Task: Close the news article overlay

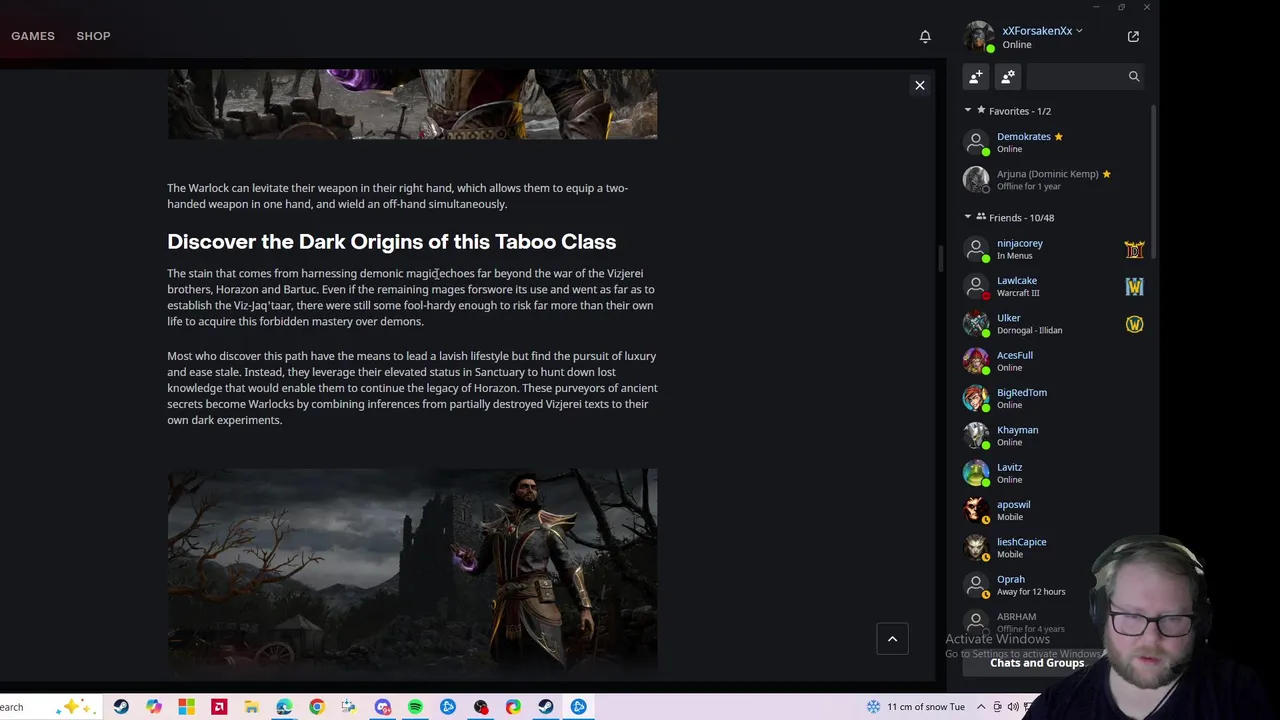Action: pyautogui.click(x=920, y=86)
